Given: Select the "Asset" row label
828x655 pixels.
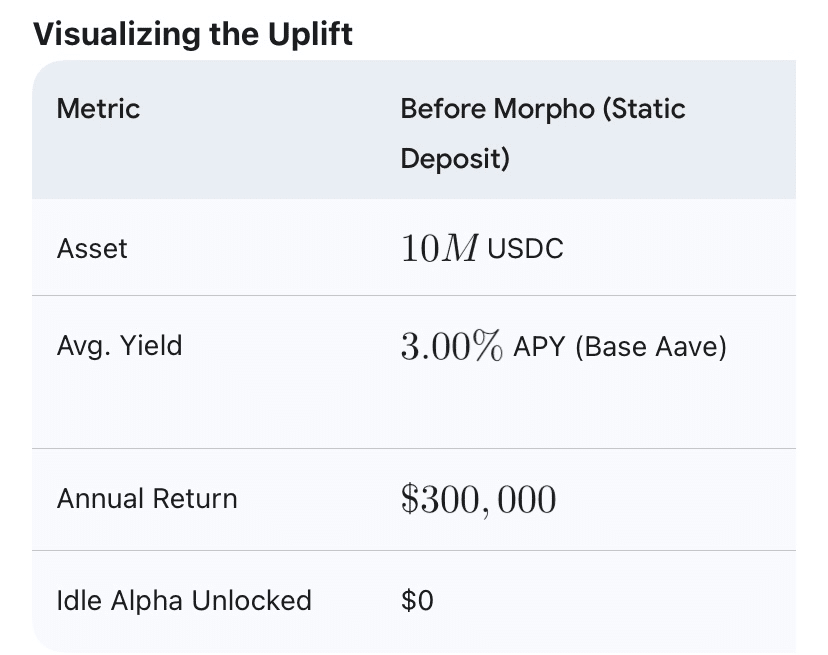Looking at the screenshot, I should [92, 248].
